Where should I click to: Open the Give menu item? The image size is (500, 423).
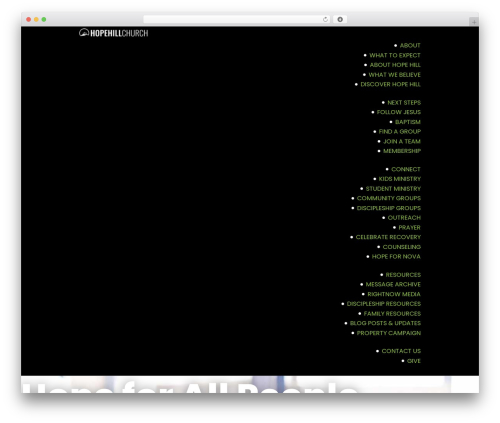click(x=414, y=361)
